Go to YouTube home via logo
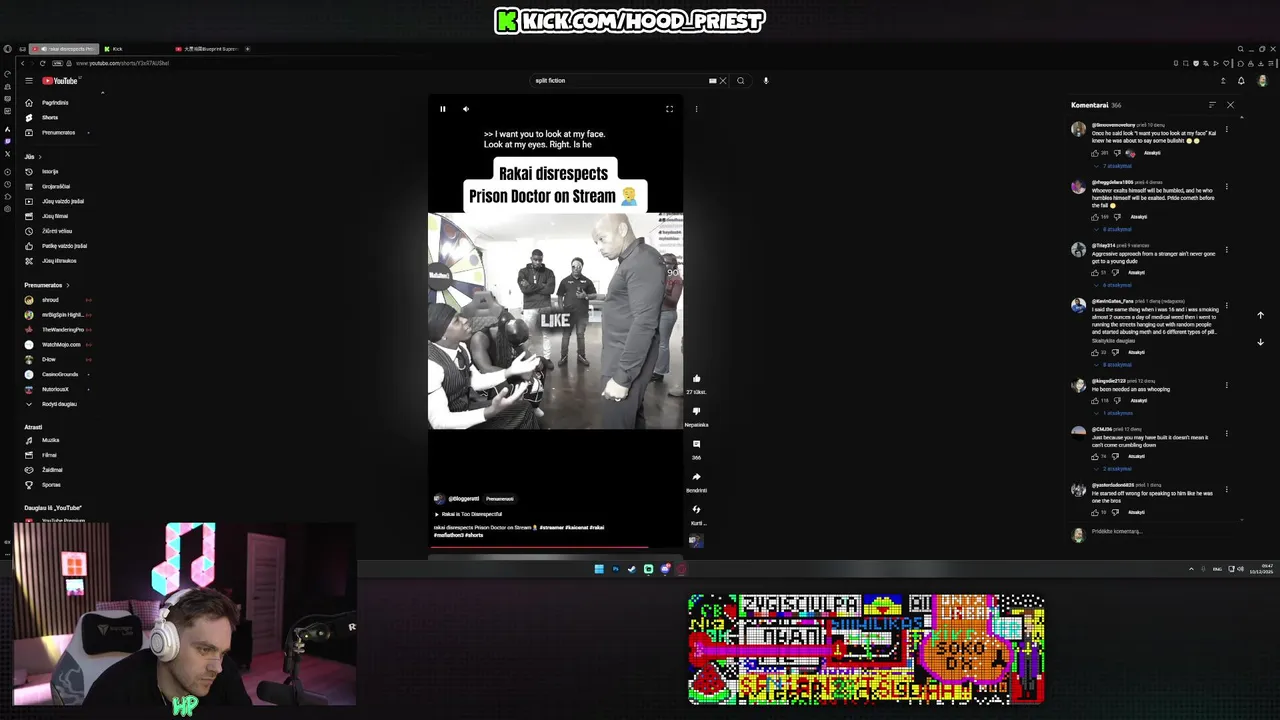Image resolution: width=1280 pixels, height=720 pixels. [x=60, y=81]
